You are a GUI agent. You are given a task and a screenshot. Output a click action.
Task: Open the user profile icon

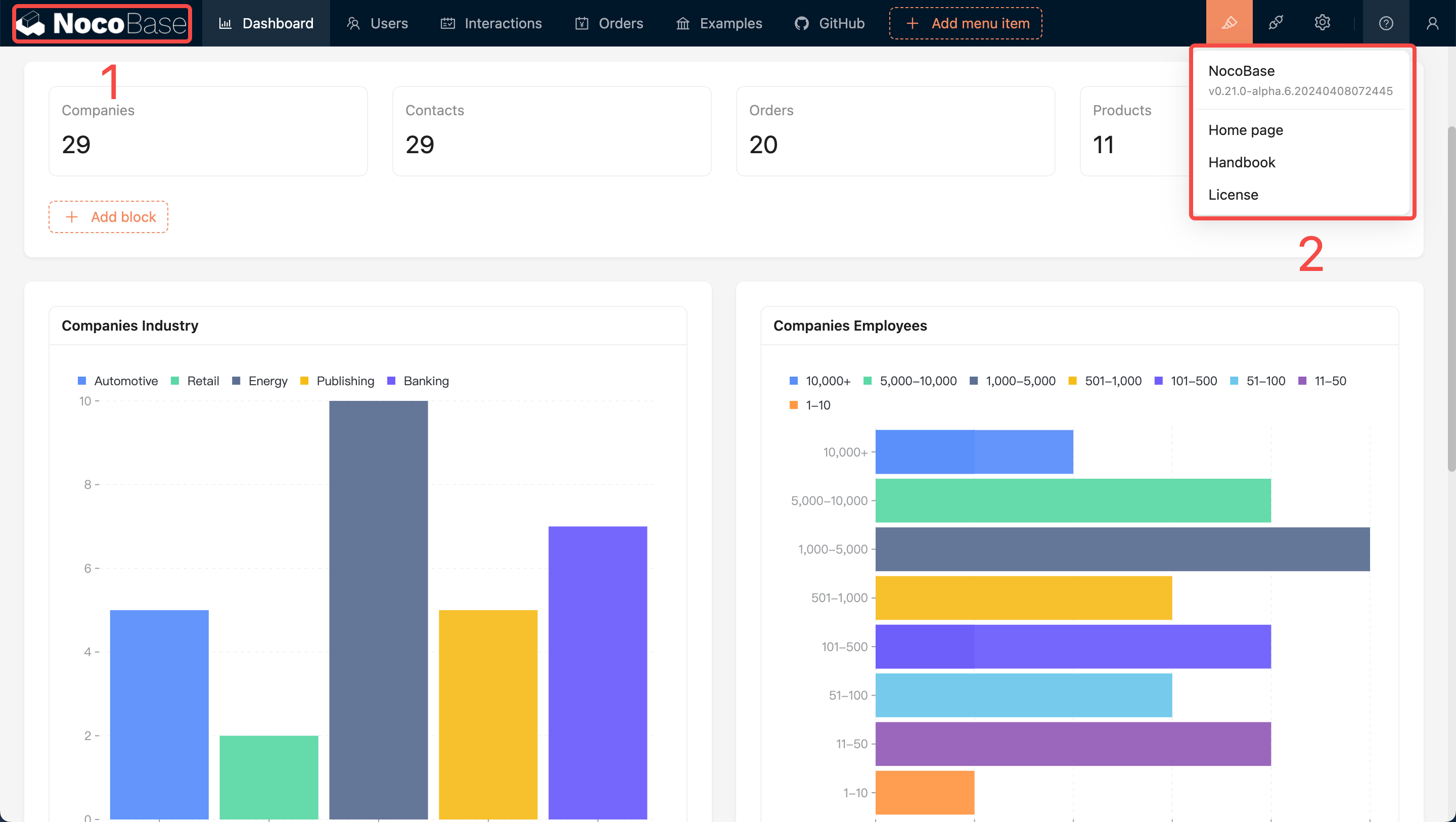pos(1432,23)
